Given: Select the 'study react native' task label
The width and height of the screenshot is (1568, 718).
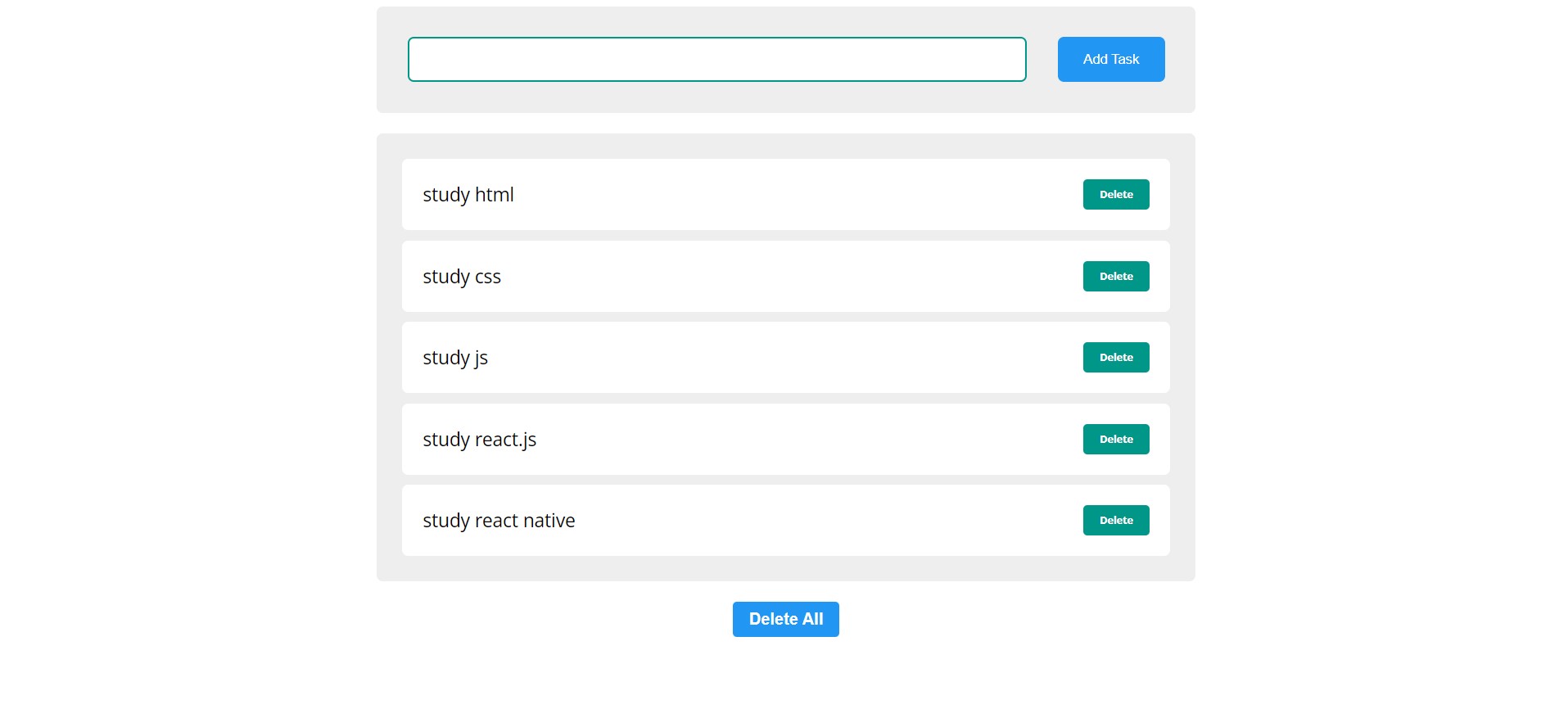Looking at the screenshot, I should click(x=499, y=521).
